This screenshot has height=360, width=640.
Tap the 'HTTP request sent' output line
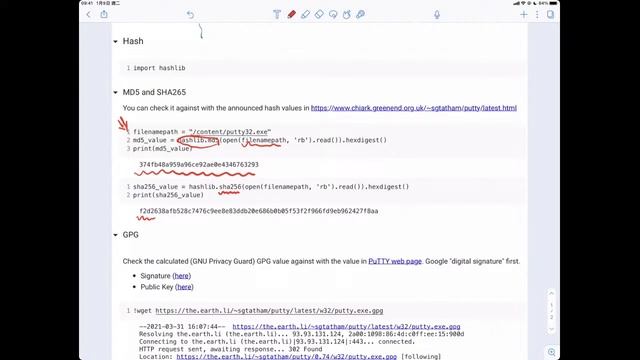tap(231, 349)
